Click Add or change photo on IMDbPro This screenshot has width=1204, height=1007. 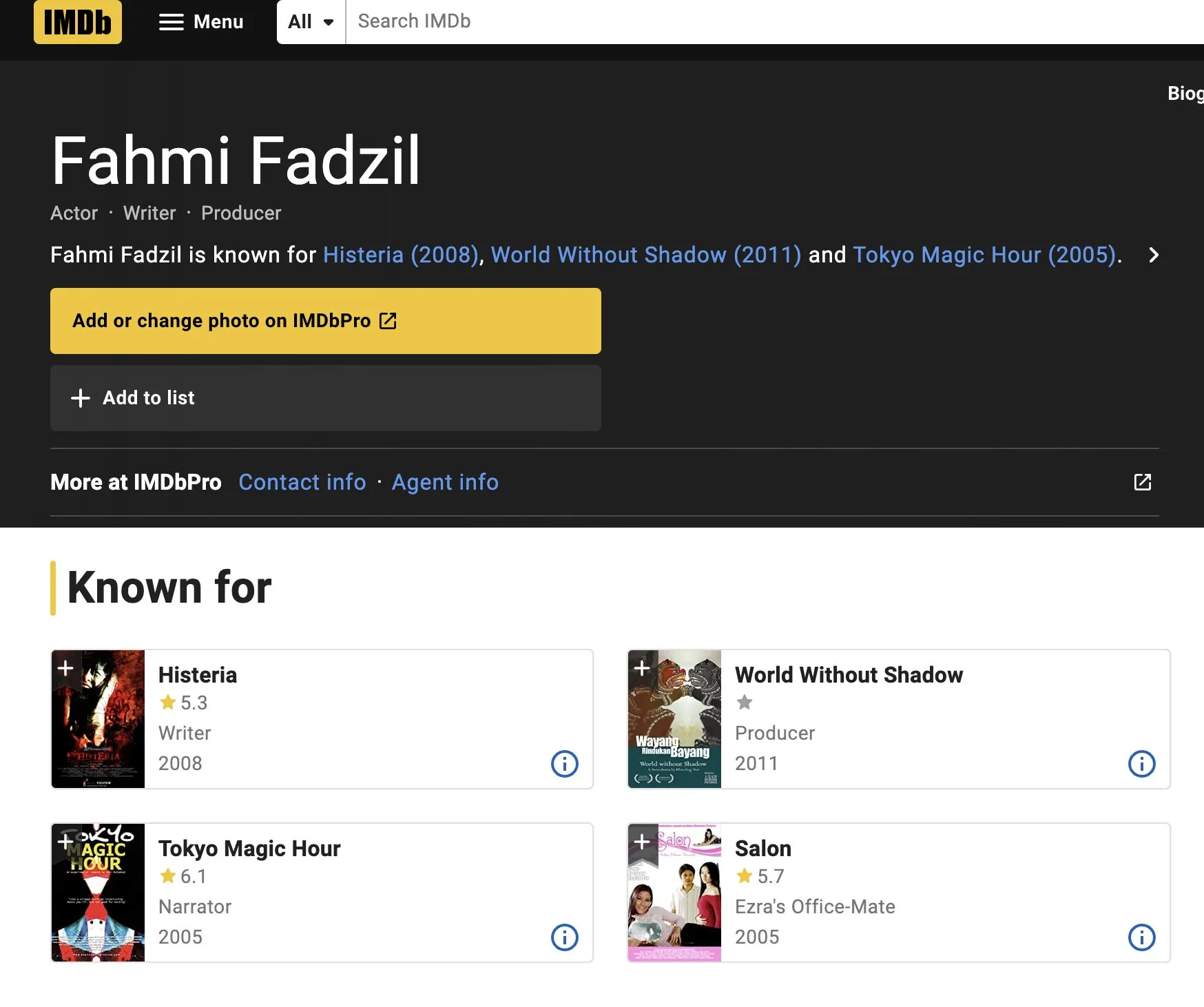tap(325, 321)
